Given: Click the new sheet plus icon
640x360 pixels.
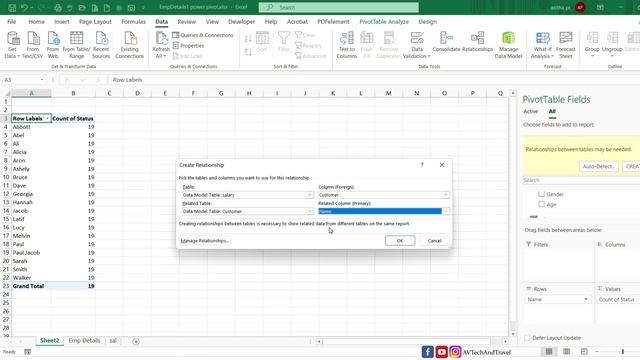Looking at the screenshot, I should click(x=136, y=341).
